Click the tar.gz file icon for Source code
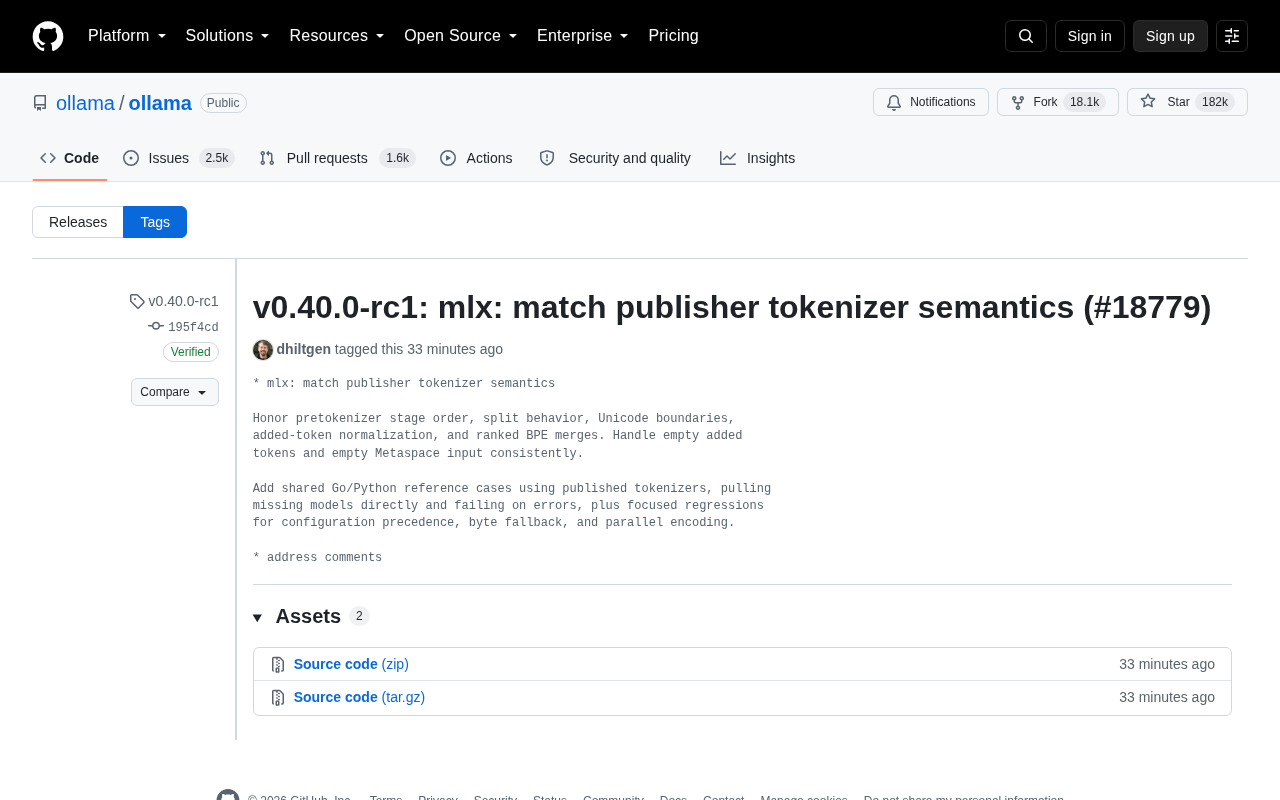Image resolution: width=1280 pixels, height=800 pixels. pos(278,697)
